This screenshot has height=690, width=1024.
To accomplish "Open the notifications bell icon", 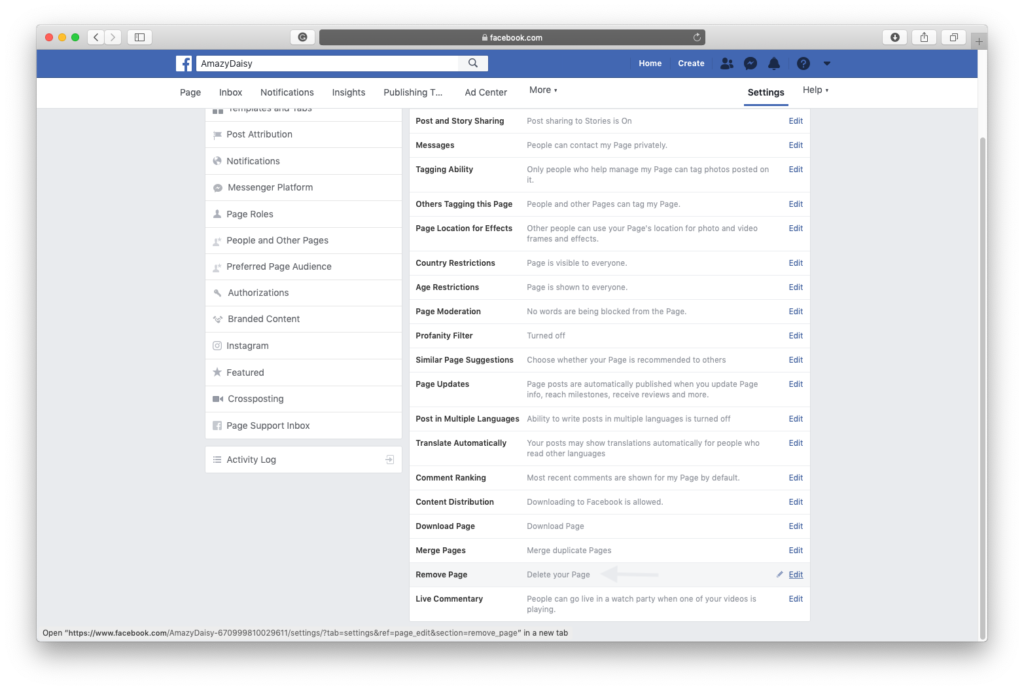I will click(774, 63).
